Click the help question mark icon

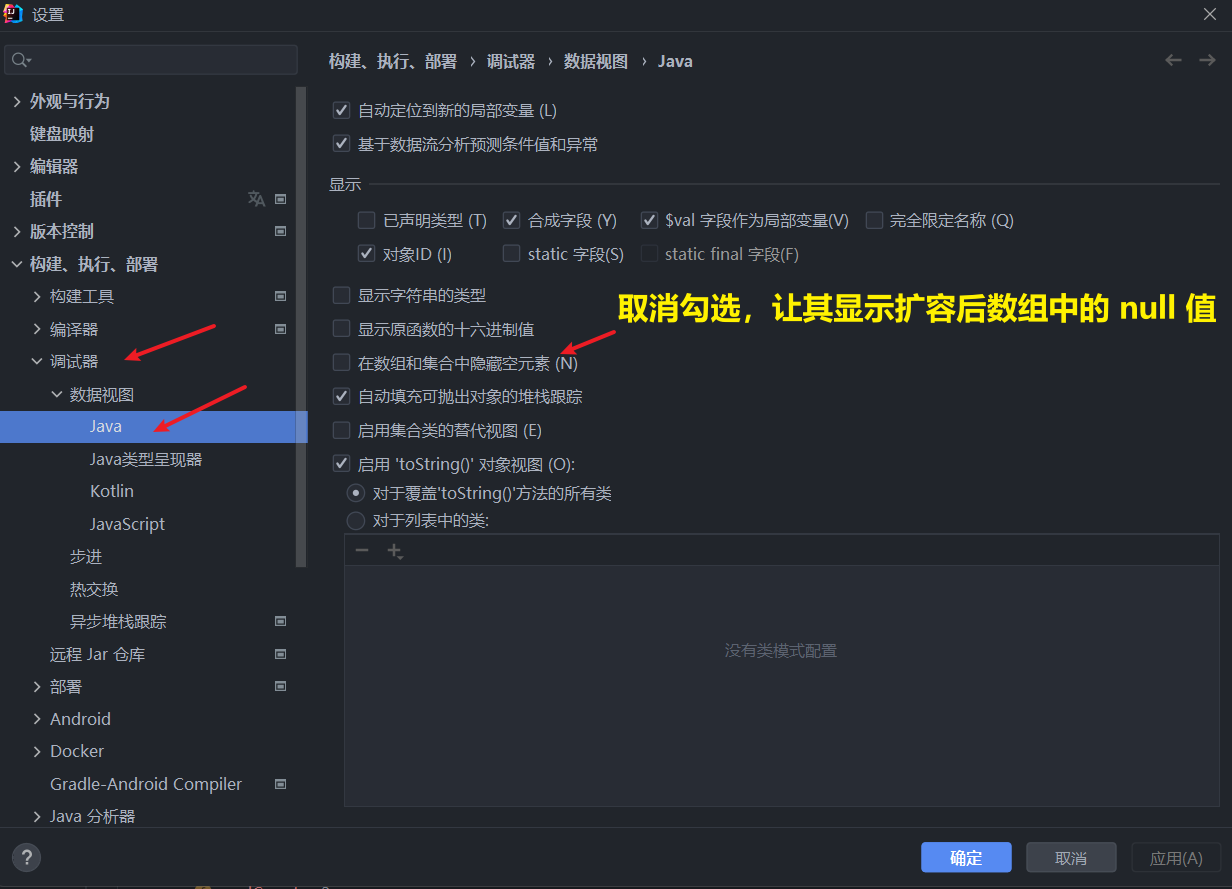pos(26,857)
